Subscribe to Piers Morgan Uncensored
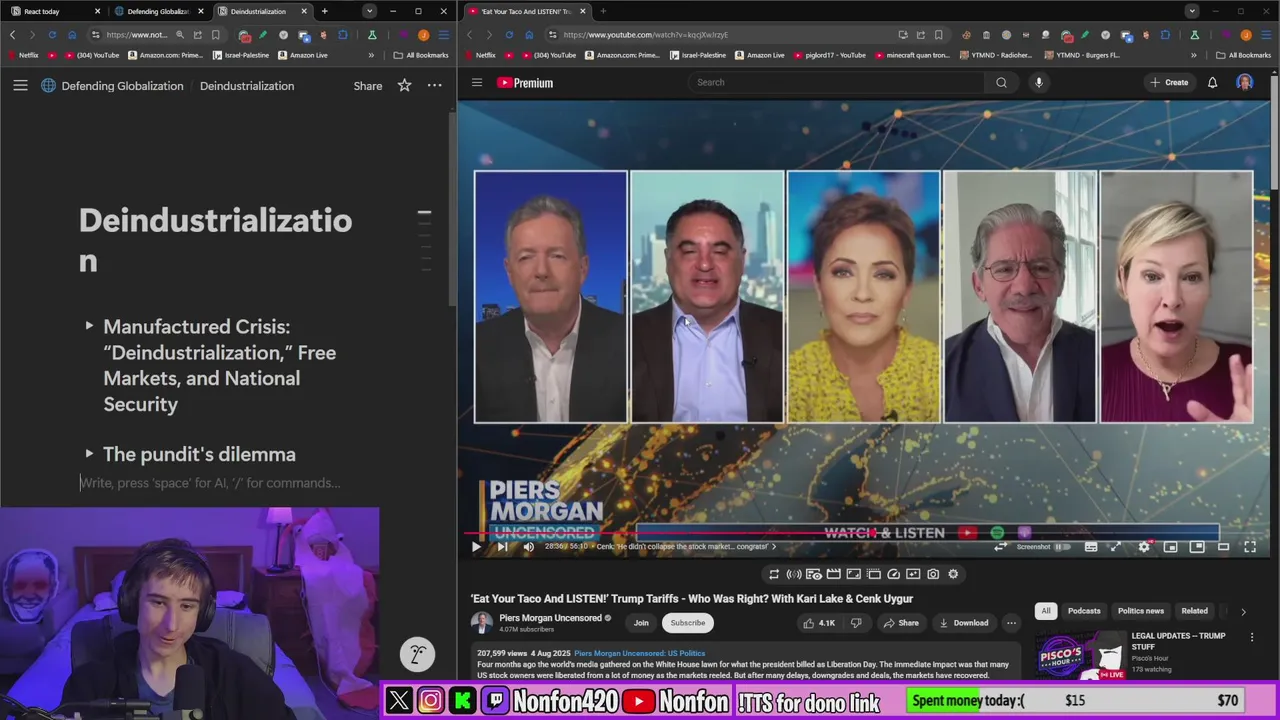Image resolution: width=1280 pixels, height=720 pixels. (x=688, y=623)
